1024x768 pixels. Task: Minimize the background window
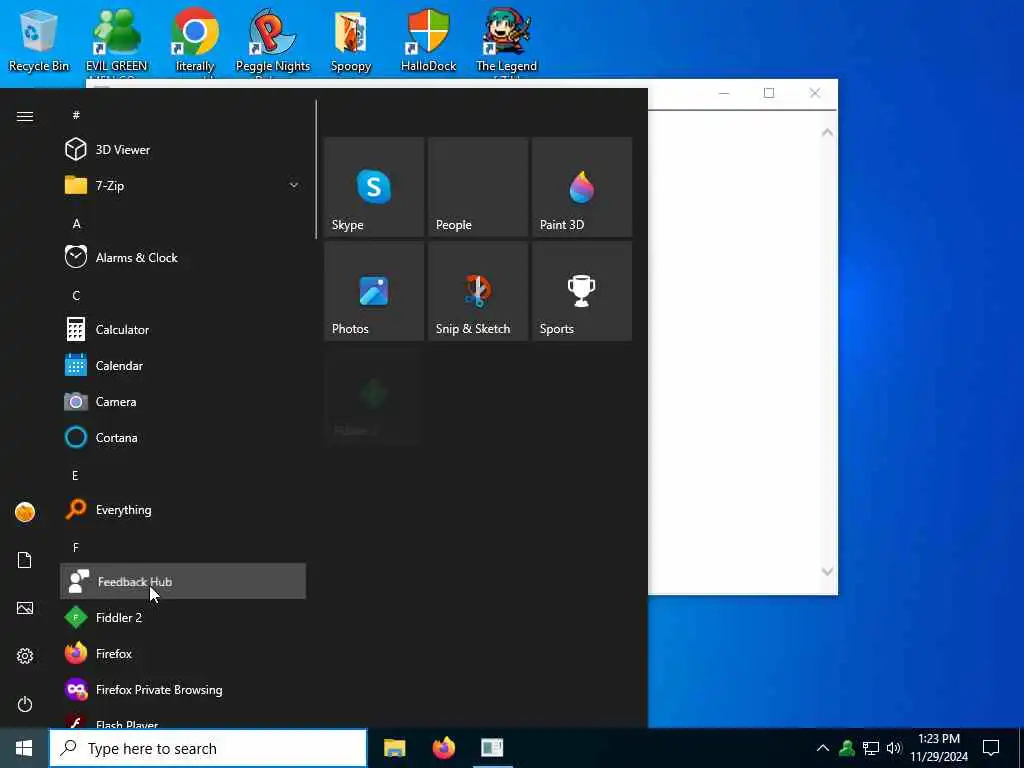[x=724, y=93]
